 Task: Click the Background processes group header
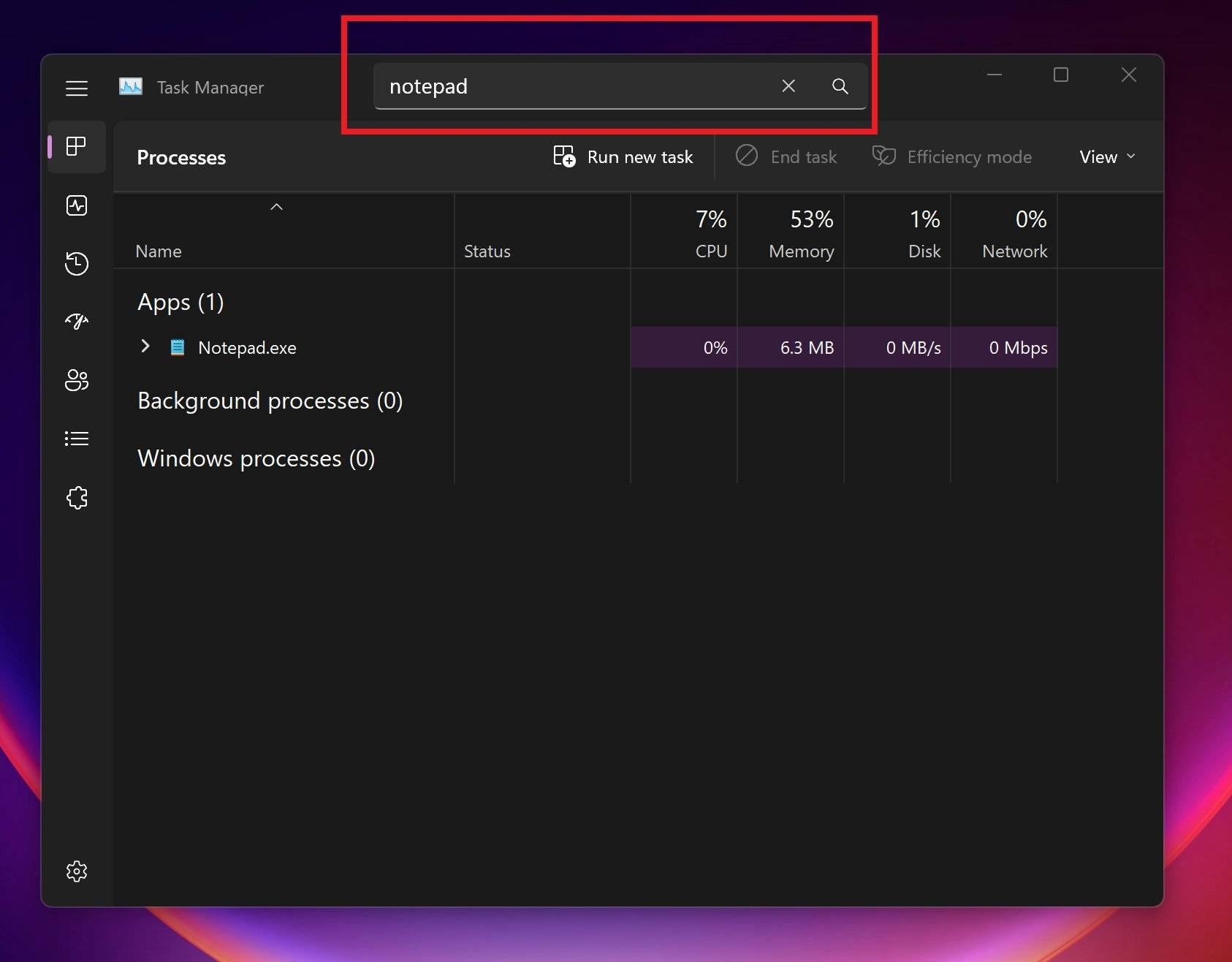click(x=270, y=401)
